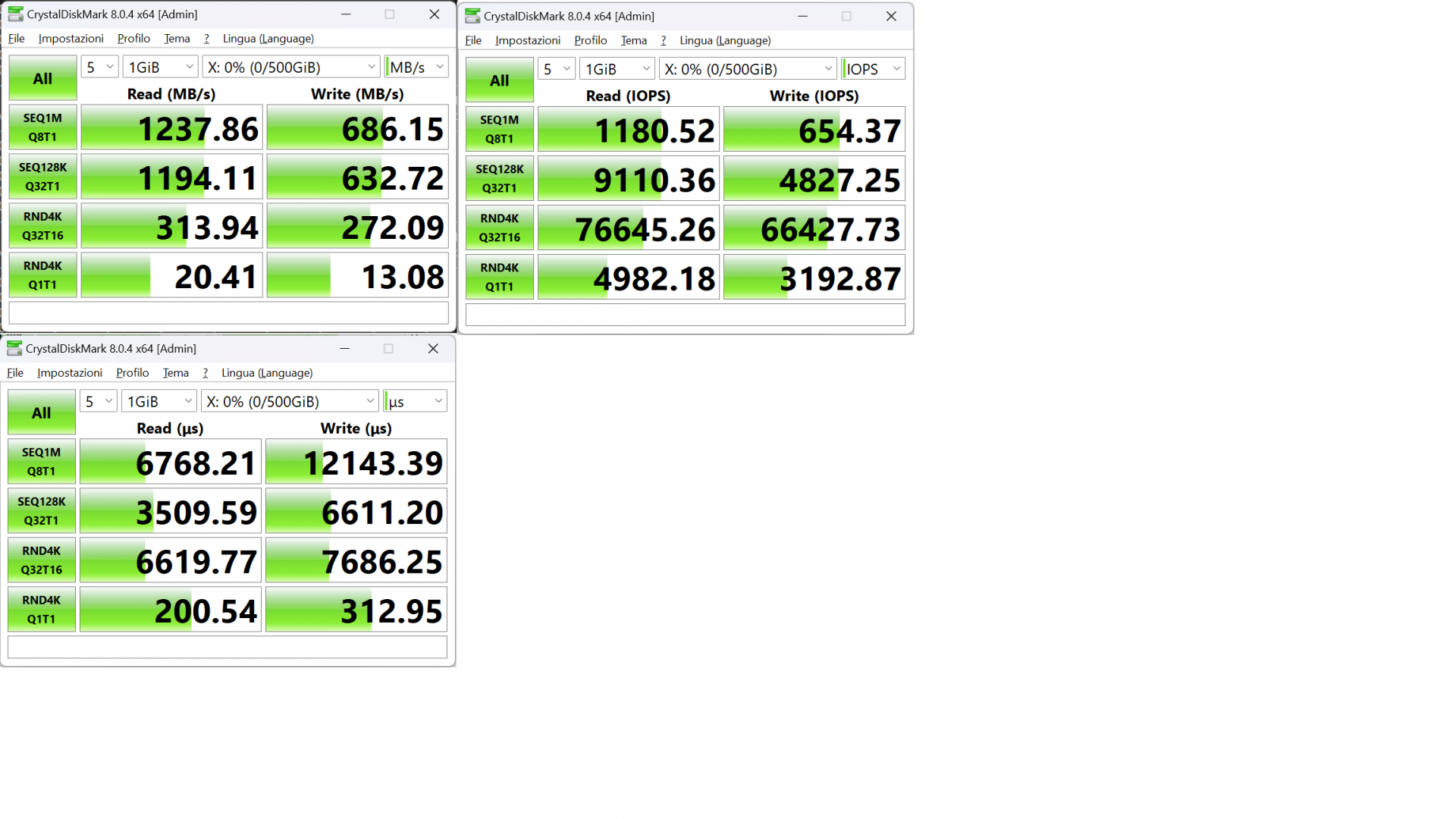Run RND4K Q32T16 test in MB/s window

(42, 226)
